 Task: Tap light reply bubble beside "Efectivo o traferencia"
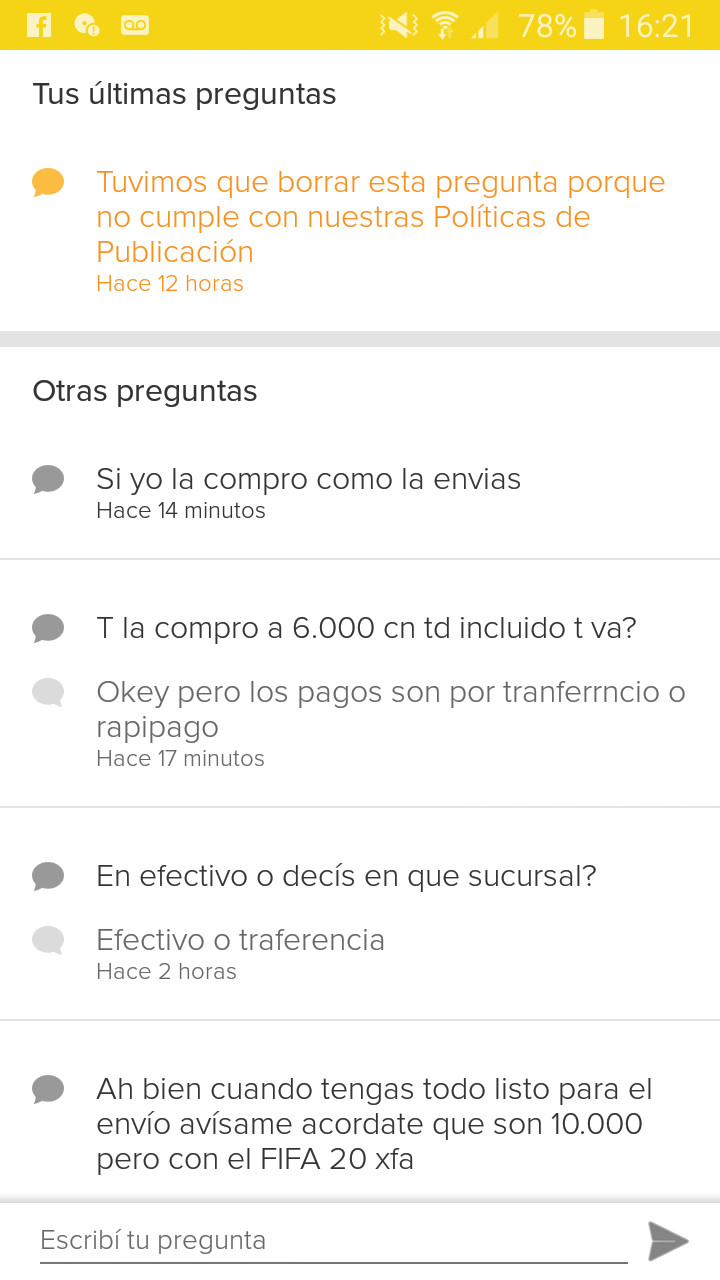point(48,940)
